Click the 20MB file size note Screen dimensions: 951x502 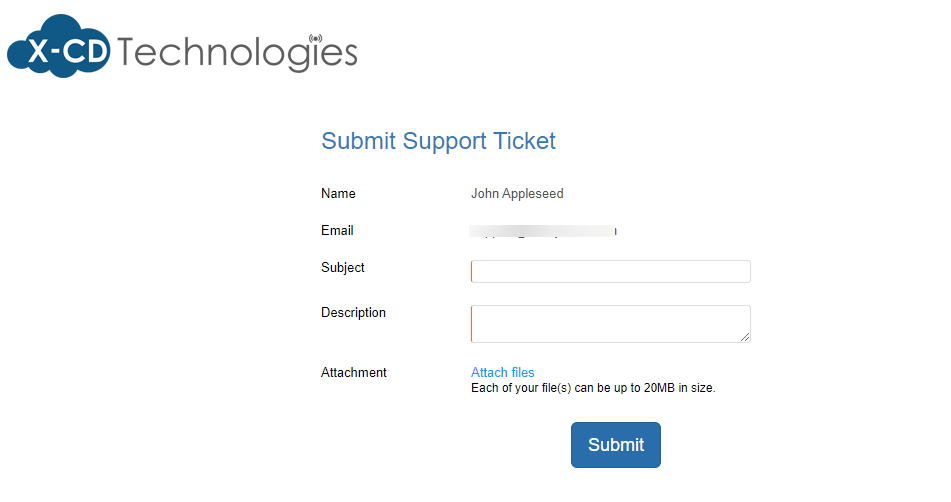pyautogui.click(x=593, y=388)
